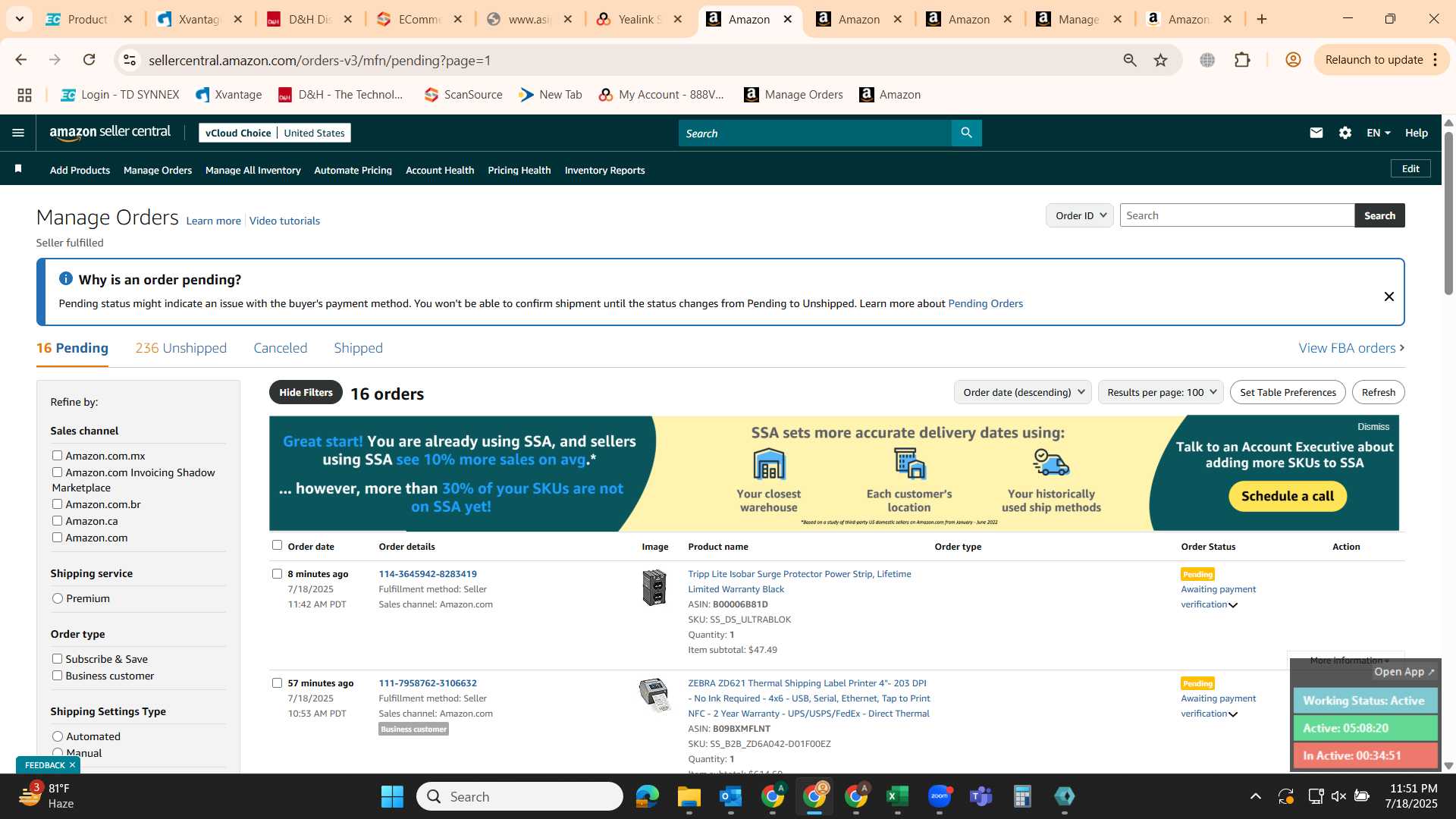Check the Amazon.com.mx sales channel

57,455
